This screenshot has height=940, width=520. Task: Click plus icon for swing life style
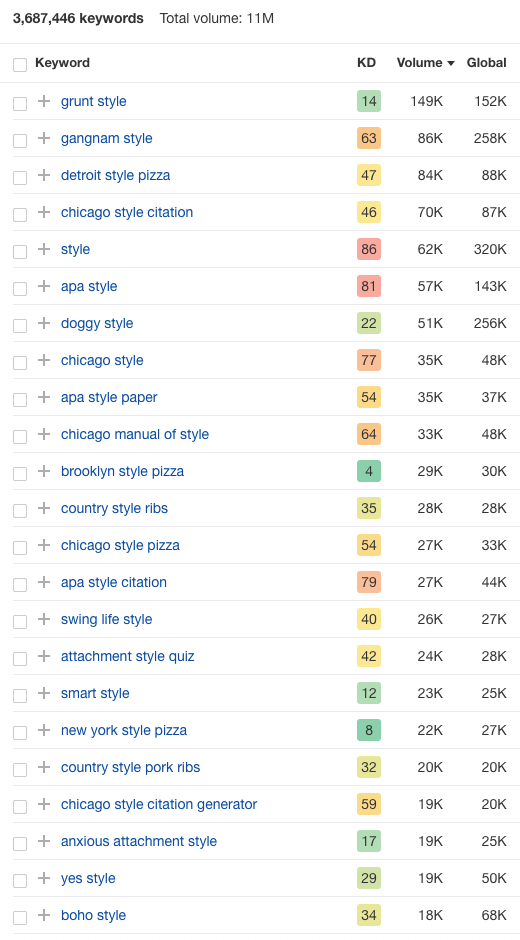point(44,619)
